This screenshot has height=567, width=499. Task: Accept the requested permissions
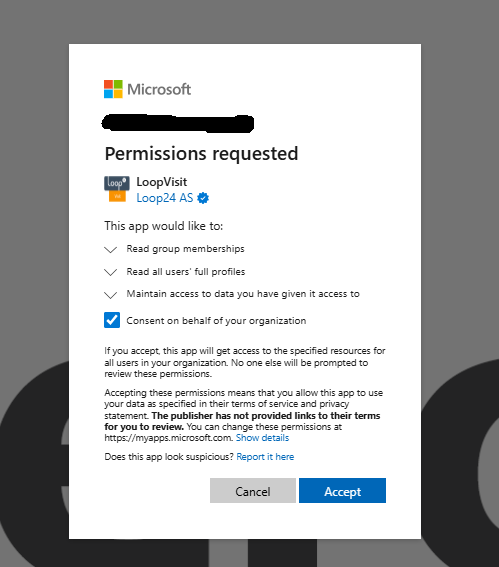342,491
